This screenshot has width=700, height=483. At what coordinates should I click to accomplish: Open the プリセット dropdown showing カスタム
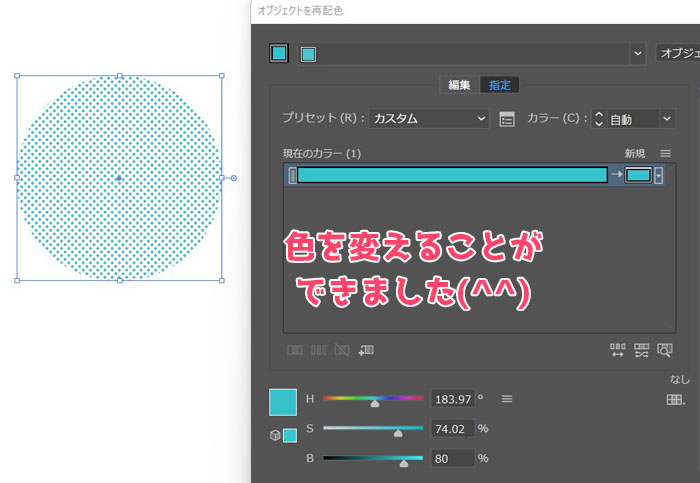click(x=429, y=119)
